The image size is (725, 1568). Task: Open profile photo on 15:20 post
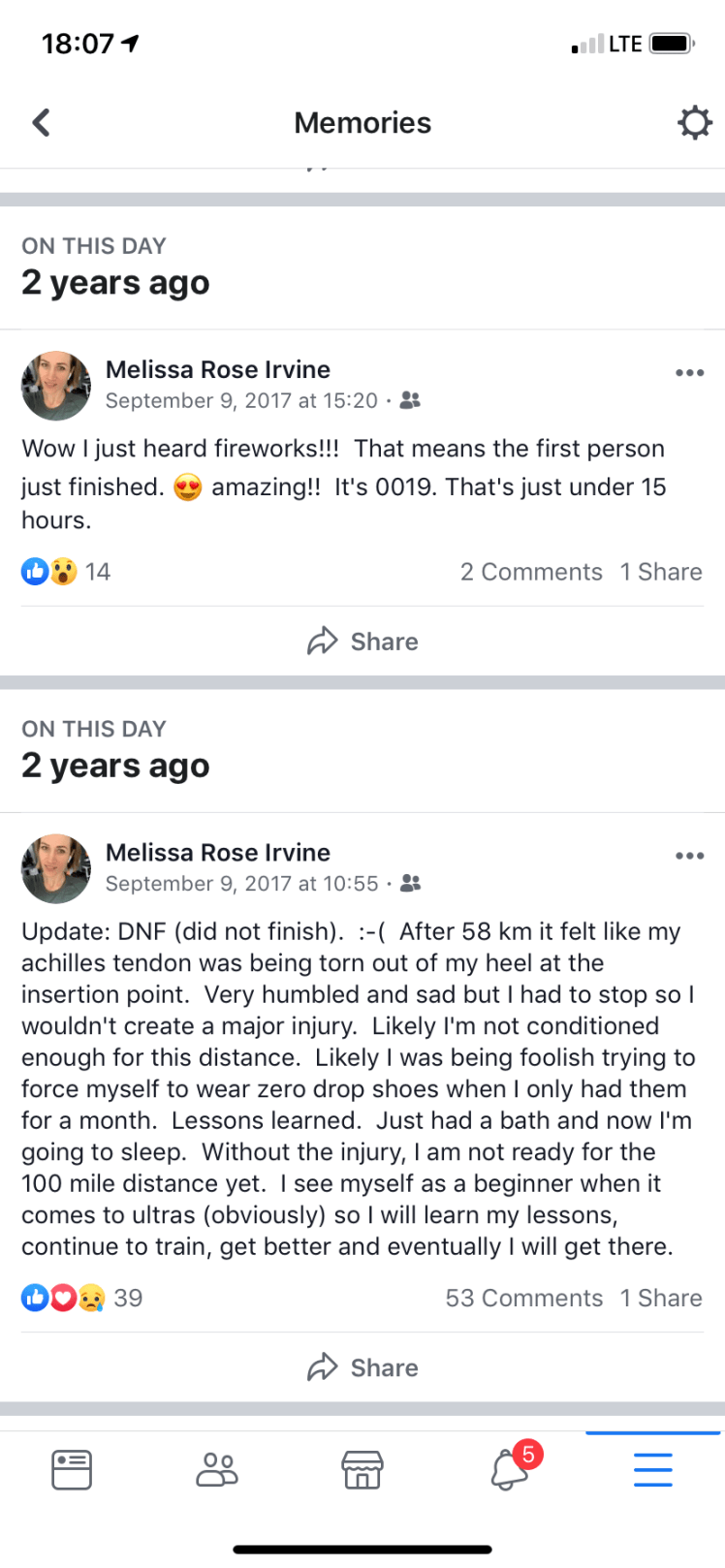click(56, 385)
